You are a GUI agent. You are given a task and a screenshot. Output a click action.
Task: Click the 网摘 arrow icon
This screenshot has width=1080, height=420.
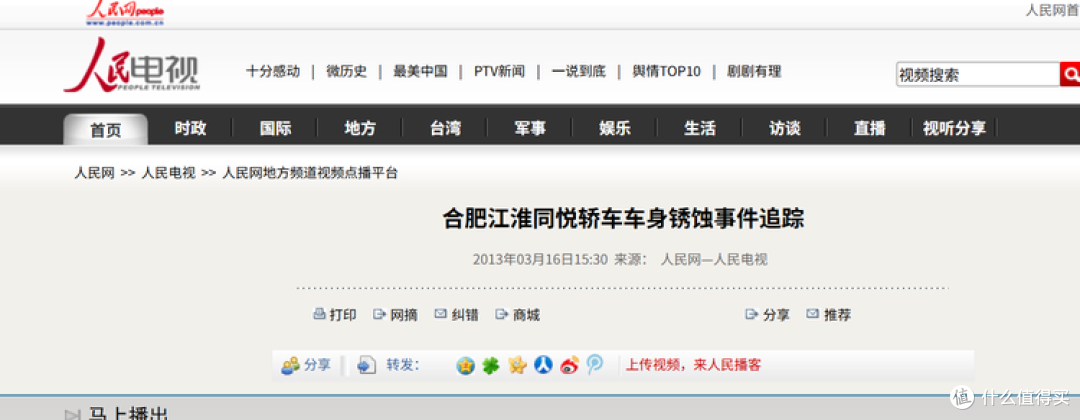point(379,314)
